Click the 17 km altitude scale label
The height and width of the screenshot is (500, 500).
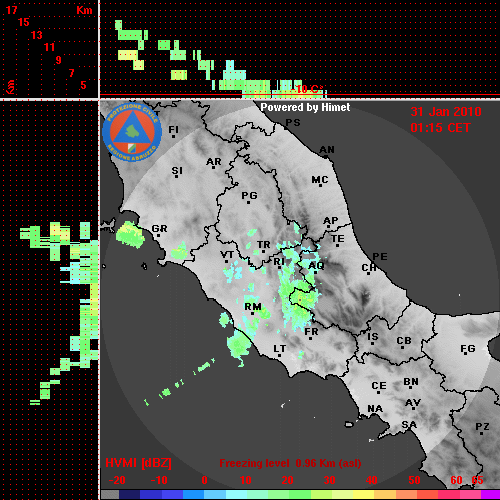11,10
